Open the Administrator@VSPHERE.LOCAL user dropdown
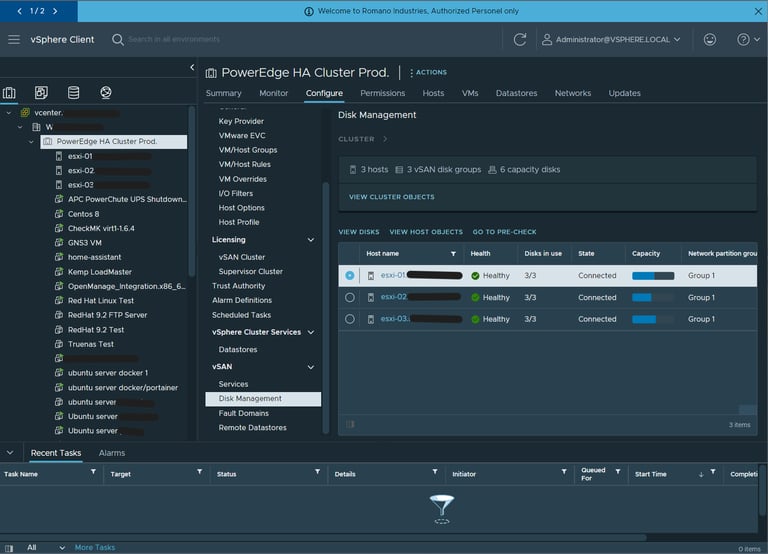Viewport: 768px width, 554px height. [610, 39]
